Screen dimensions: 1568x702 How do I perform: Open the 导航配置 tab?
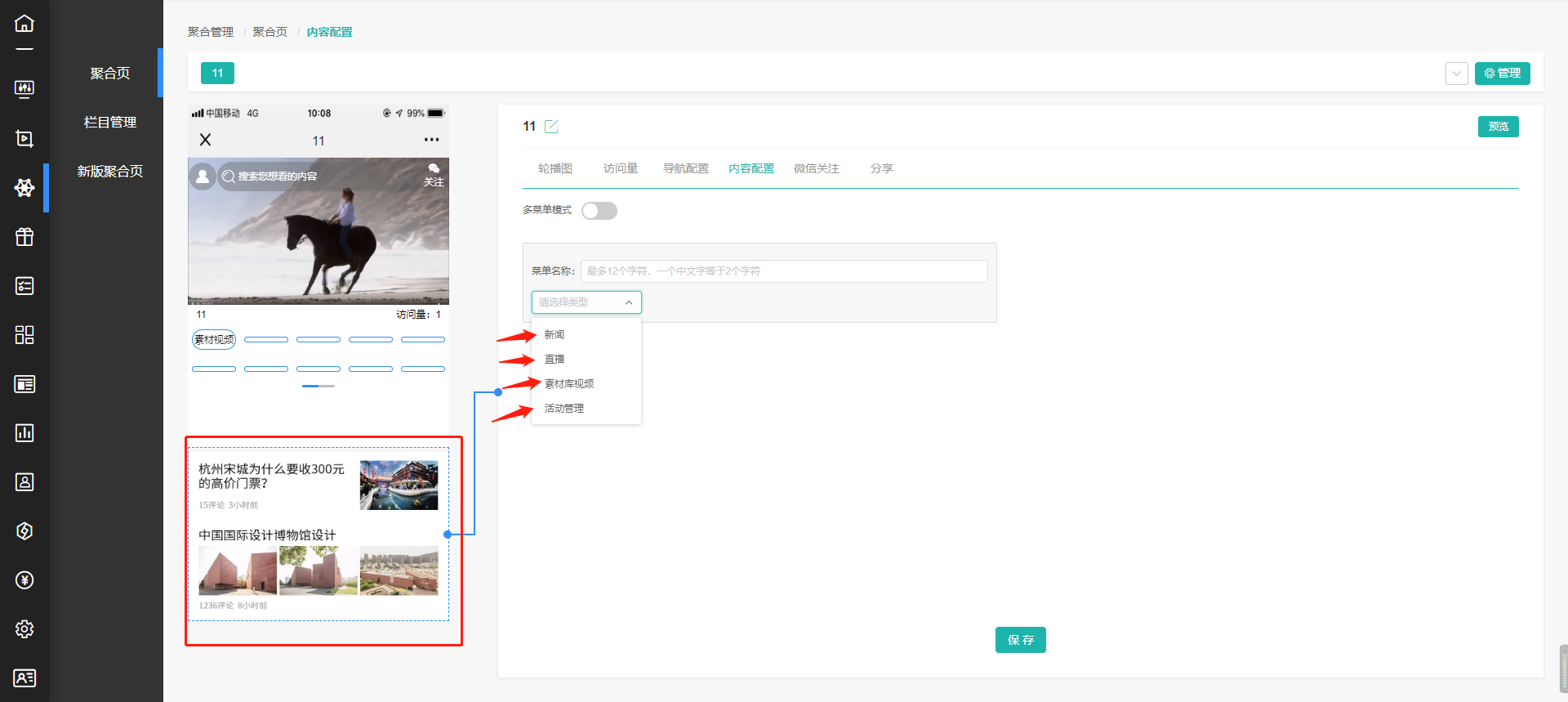click(686, 168)
